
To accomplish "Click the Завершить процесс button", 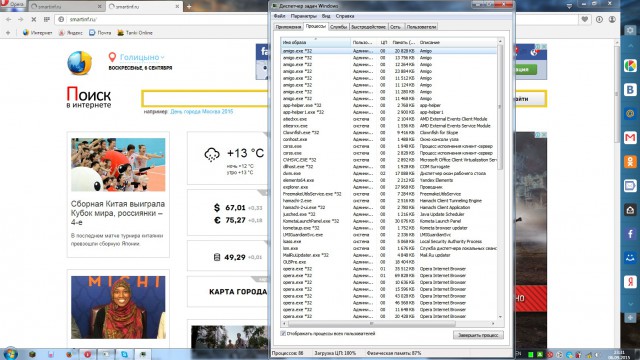I will 478,335.
